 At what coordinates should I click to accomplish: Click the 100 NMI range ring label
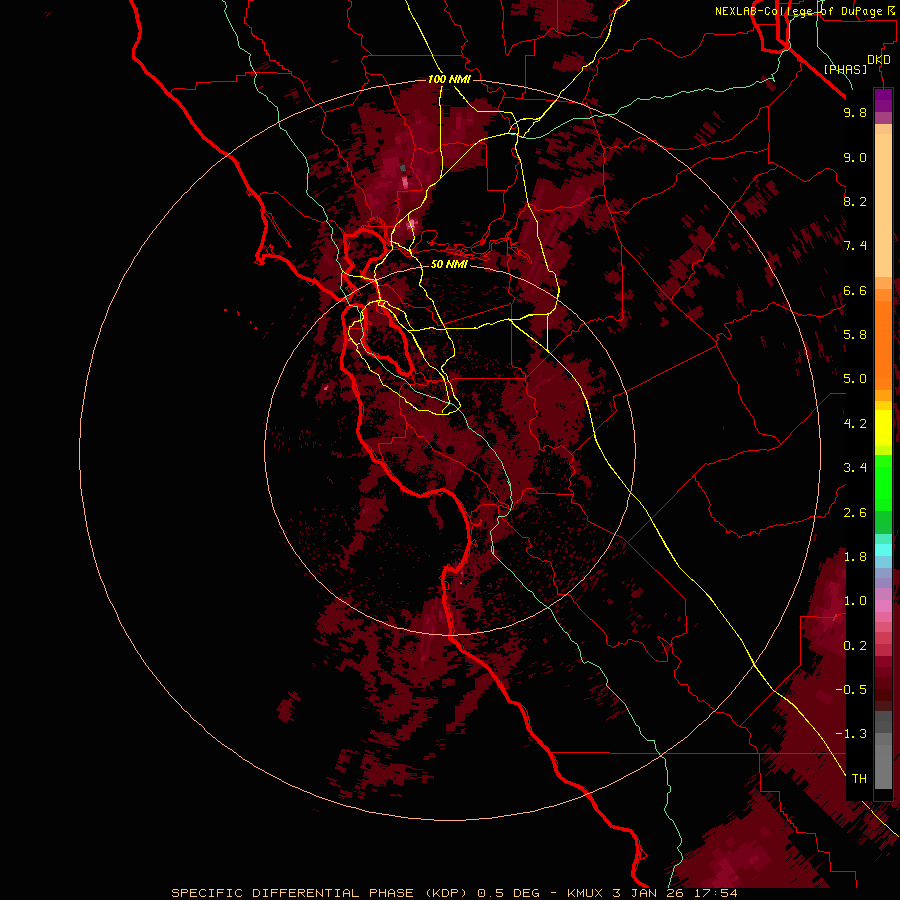pos(449,79)
